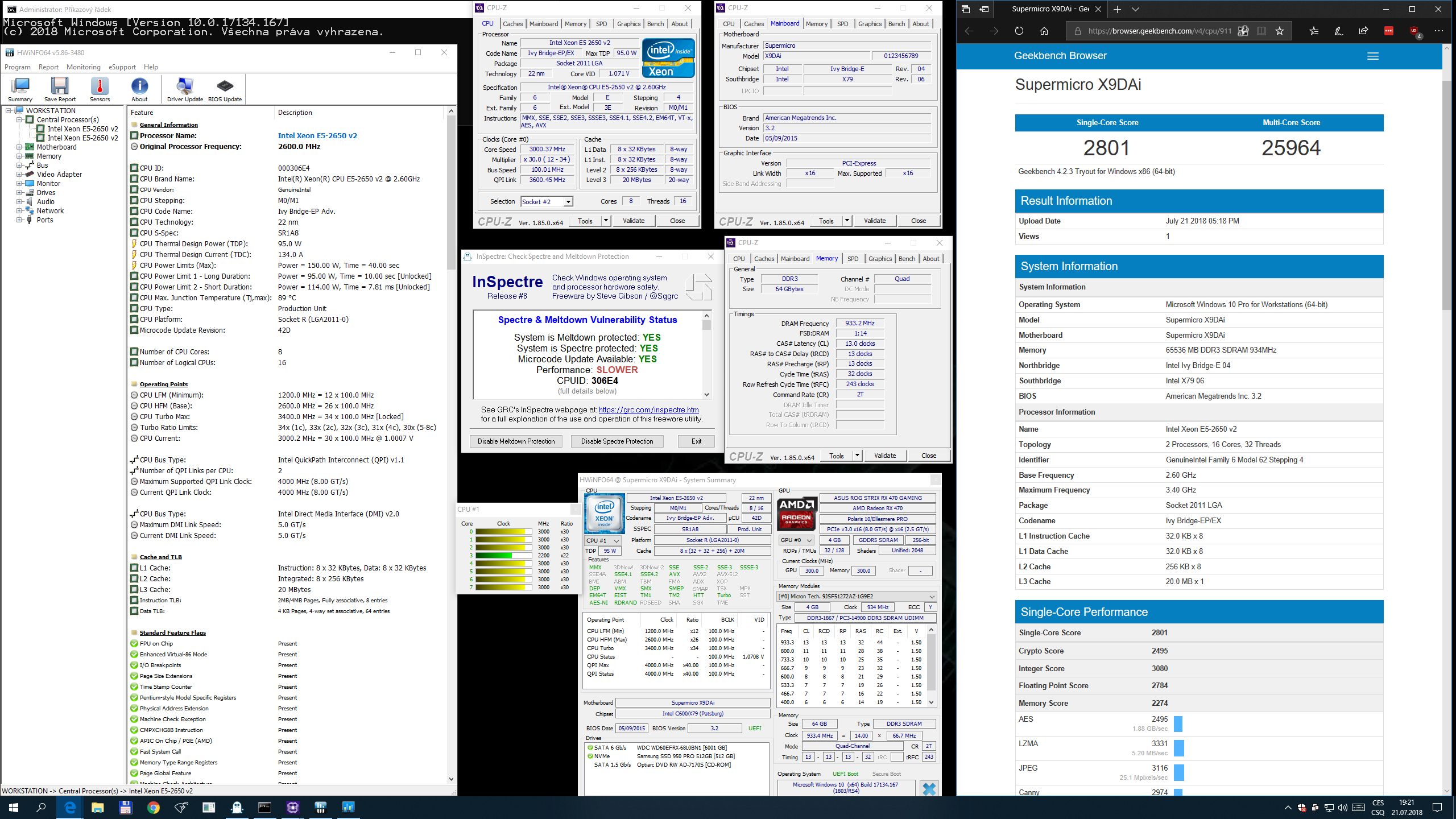Open the Geekbench Browser hamburger menu
The height and width of the screenshot is (819, 1456).
(x=1373, y=56)
